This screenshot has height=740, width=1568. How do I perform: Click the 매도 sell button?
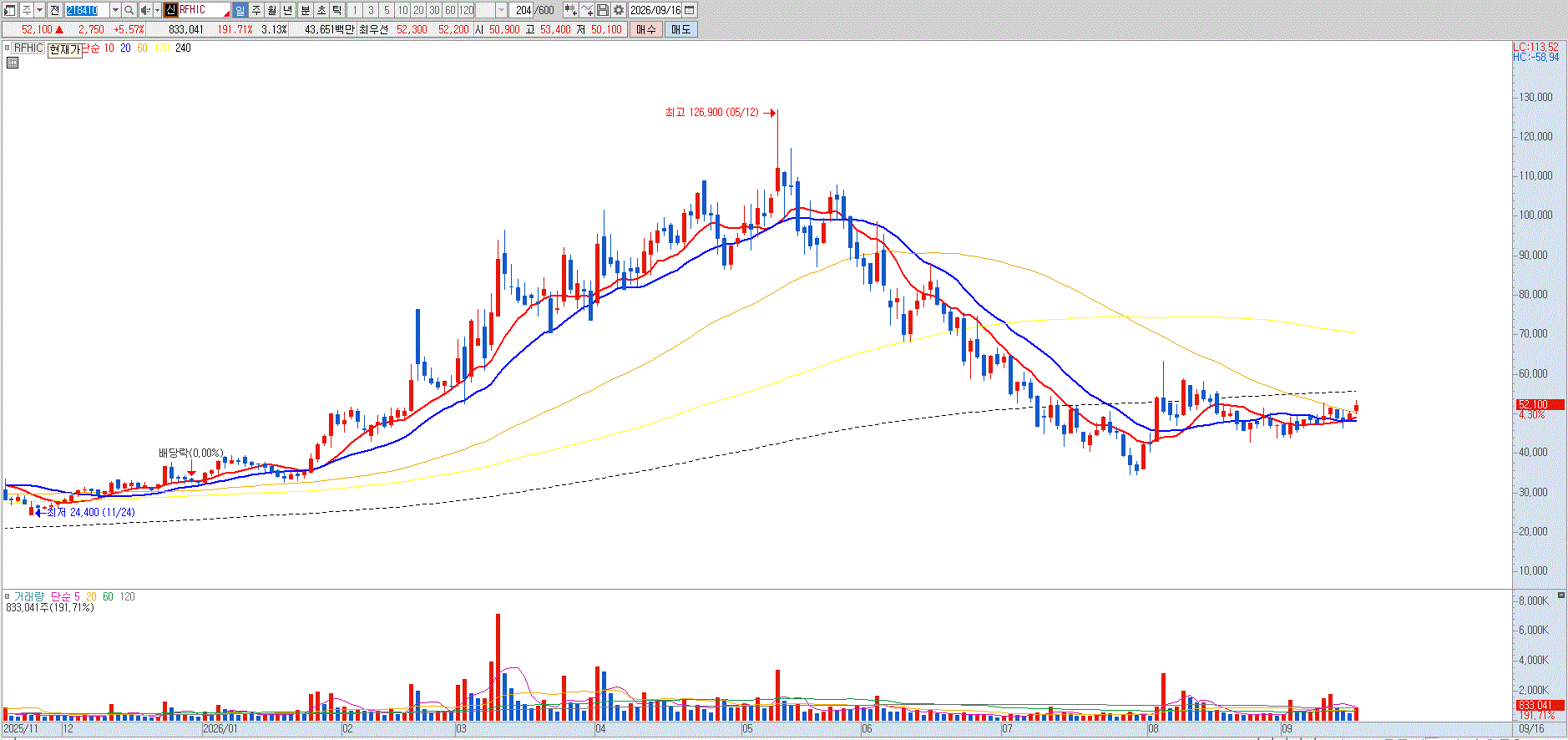coord(681,29)
